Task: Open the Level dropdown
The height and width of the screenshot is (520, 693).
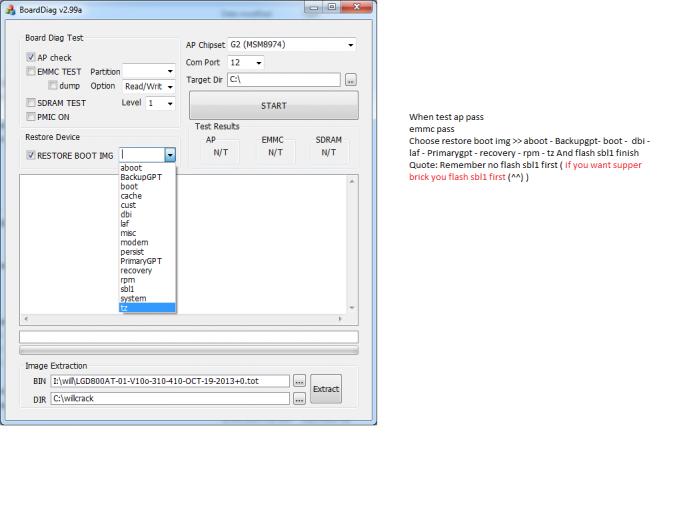Action: [x=160, y=103]
